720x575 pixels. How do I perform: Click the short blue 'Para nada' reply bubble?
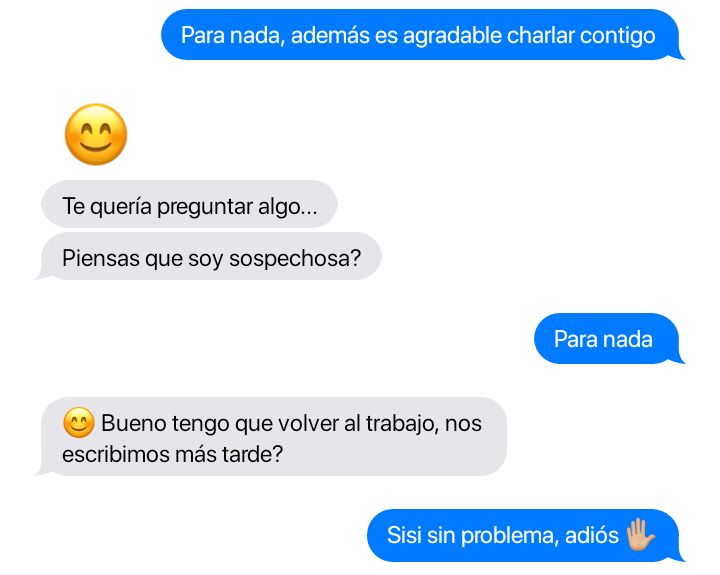tap(609, 339)
